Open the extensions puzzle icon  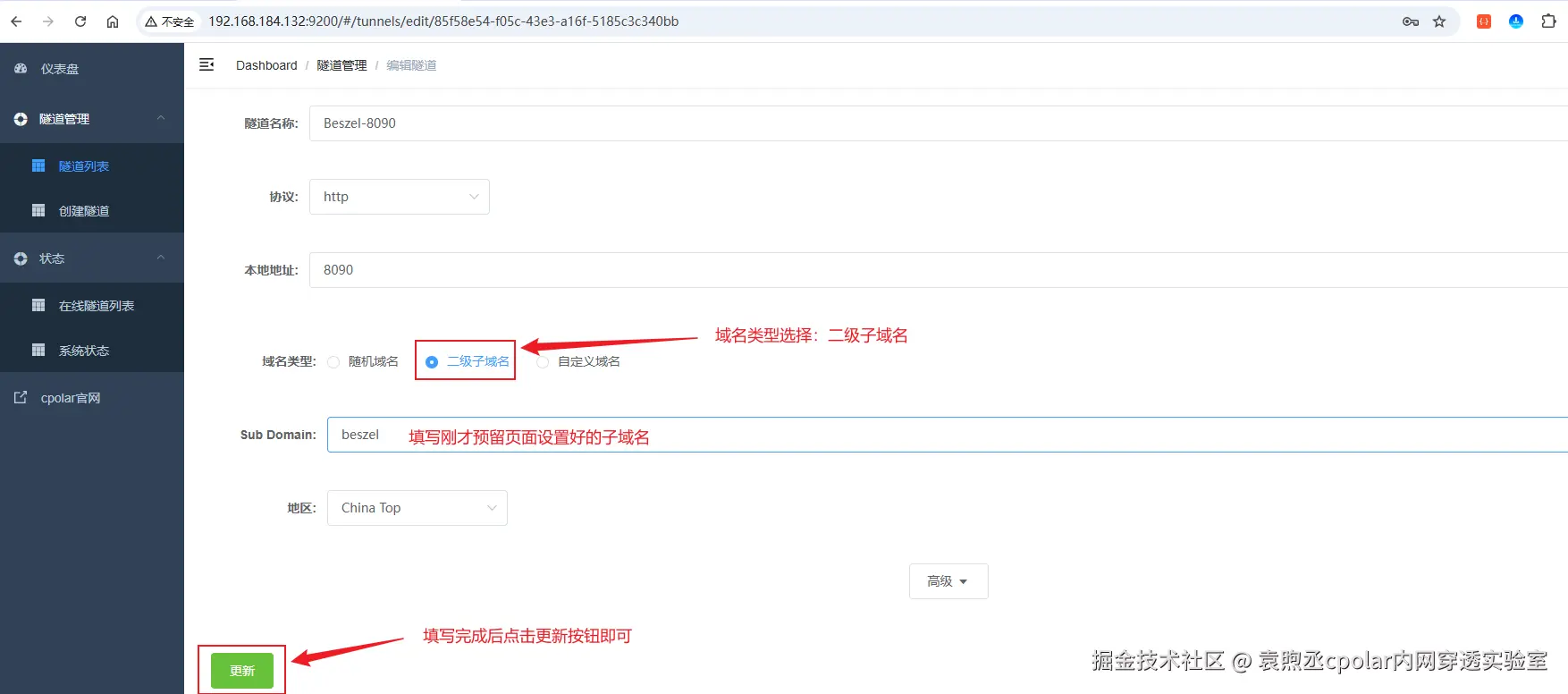[x=1549, y=21]
